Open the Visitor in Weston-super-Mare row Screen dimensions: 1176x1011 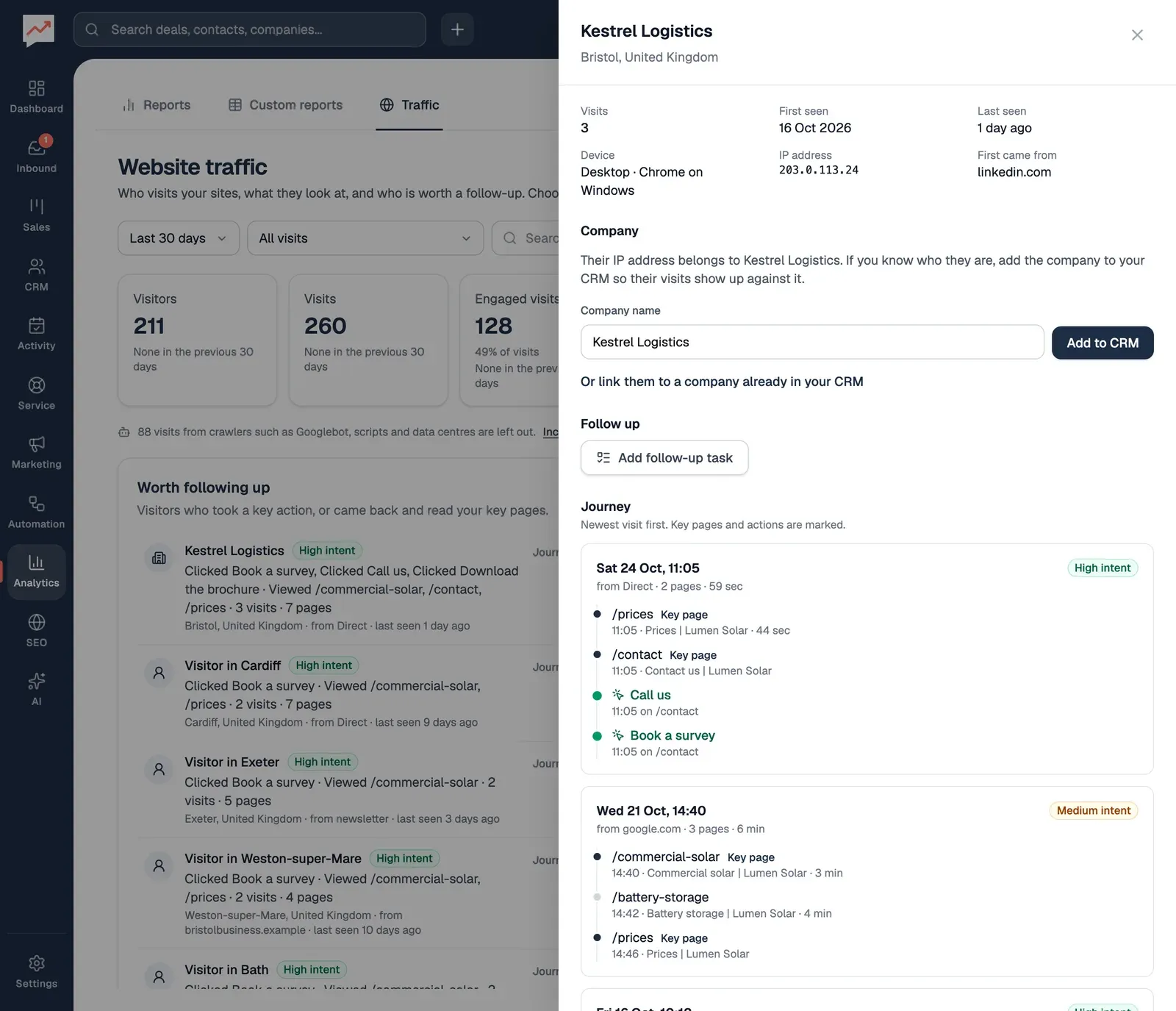click(x=349, y=893)
